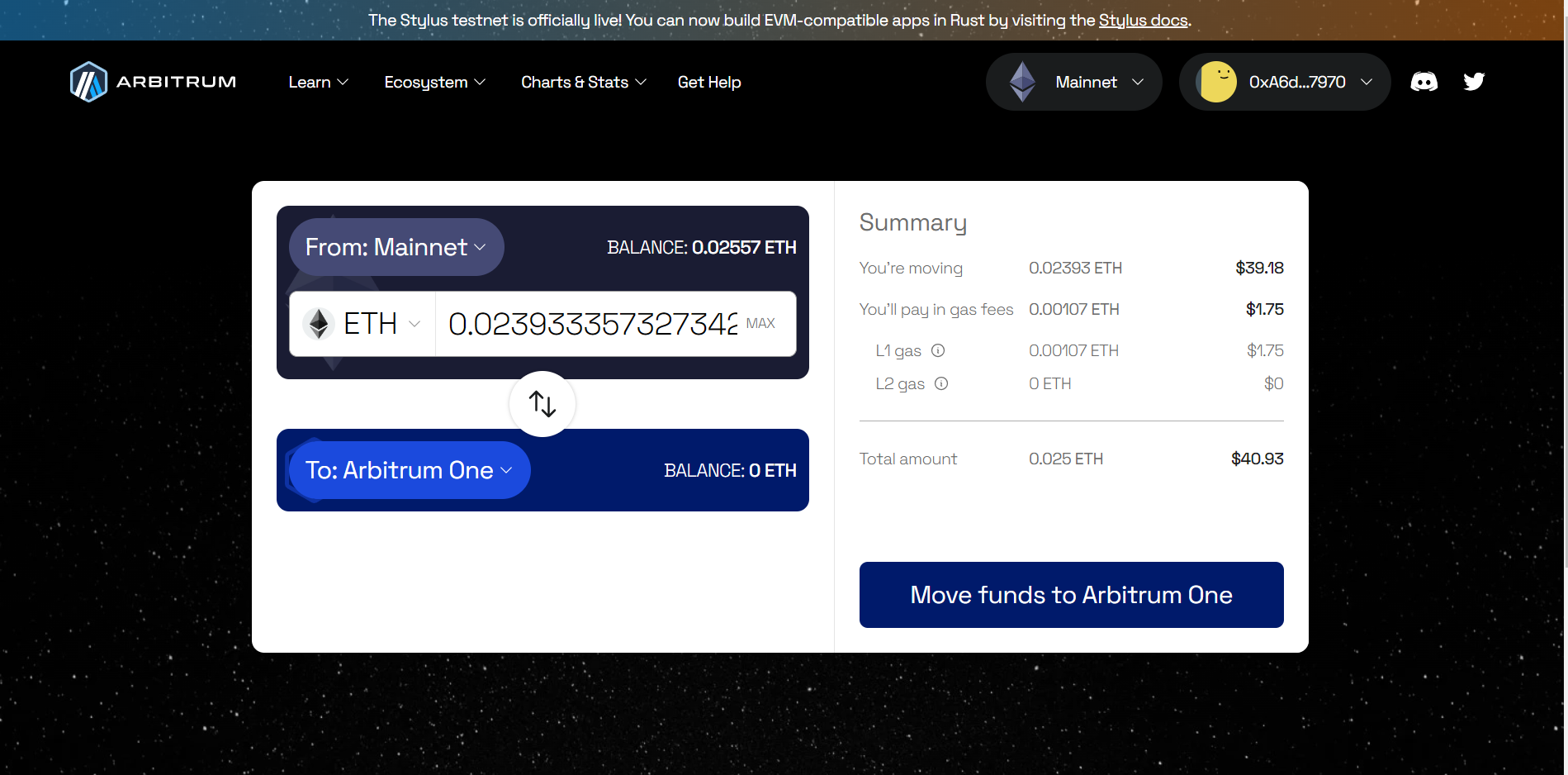
Task: Click the You're moving 0.02393 ETH value
Action: click(x=1075, y=268)
